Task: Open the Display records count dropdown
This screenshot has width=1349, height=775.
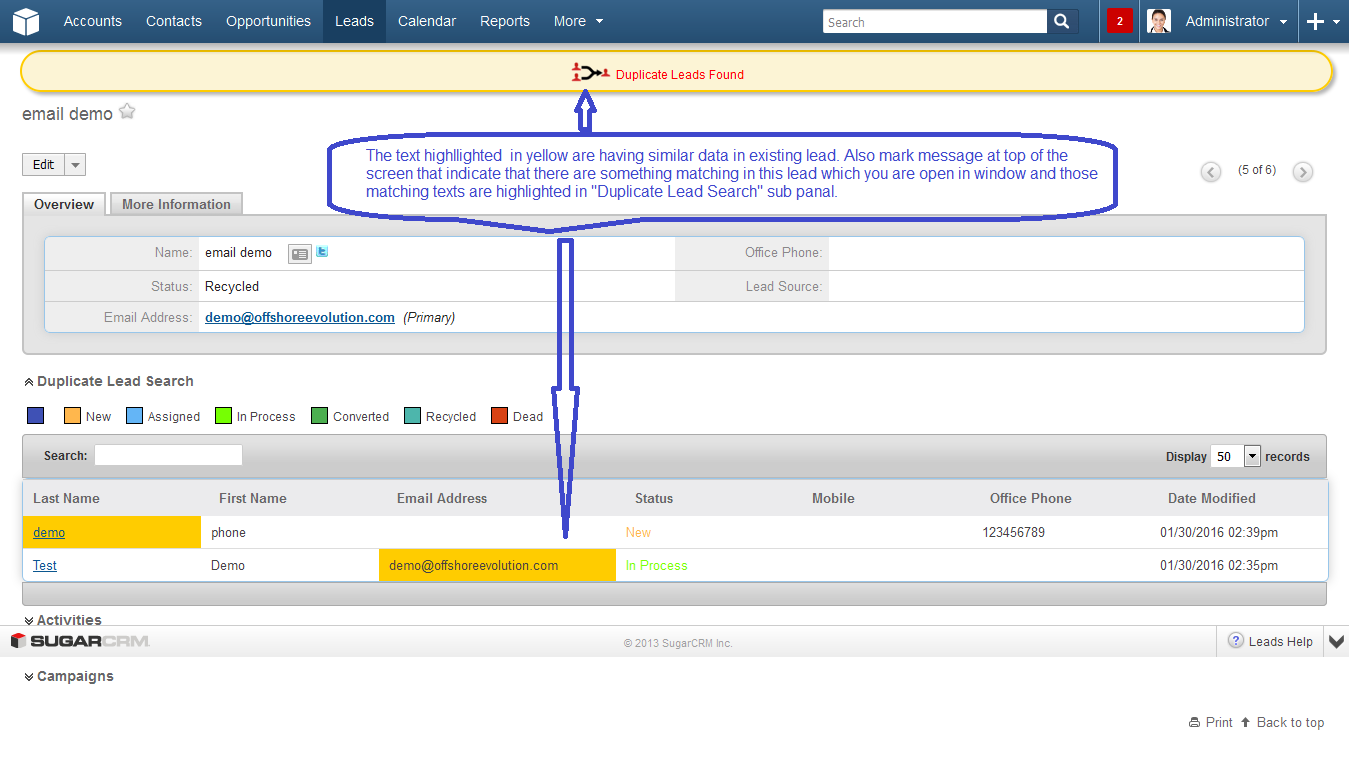Action: [1251, 455]
